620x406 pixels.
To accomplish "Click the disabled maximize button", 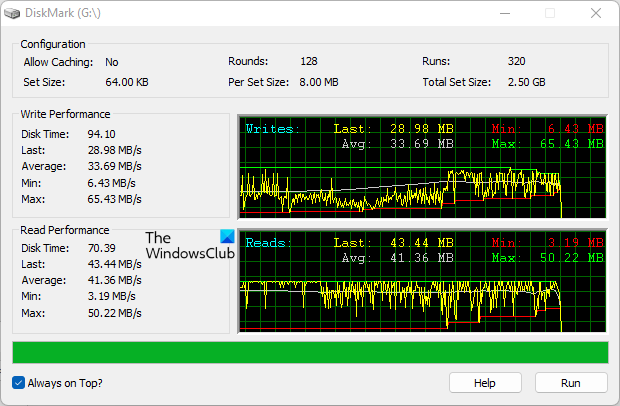I will [x=550, y=13].
